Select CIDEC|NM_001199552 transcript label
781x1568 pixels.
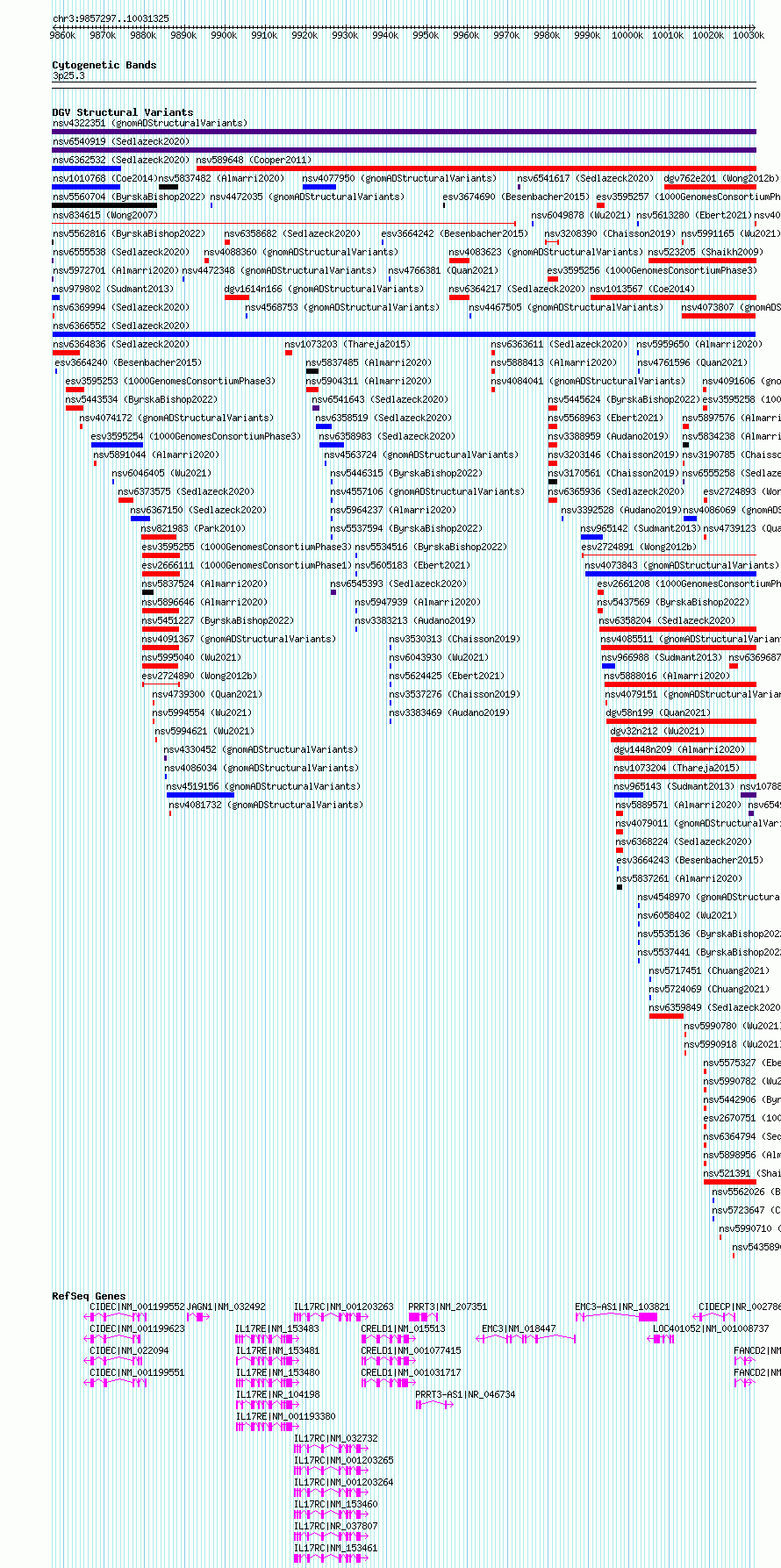pos(137,1307)
